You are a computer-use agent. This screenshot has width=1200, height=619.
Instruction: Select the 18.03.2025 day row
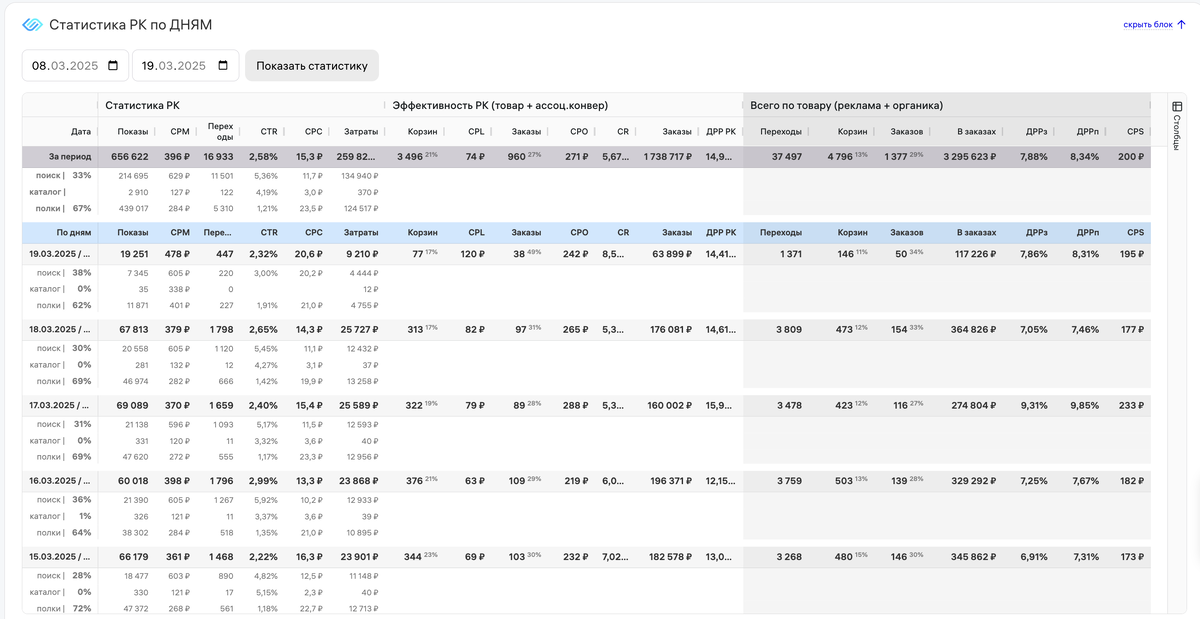pyautogui.click(x=586, y=330)
